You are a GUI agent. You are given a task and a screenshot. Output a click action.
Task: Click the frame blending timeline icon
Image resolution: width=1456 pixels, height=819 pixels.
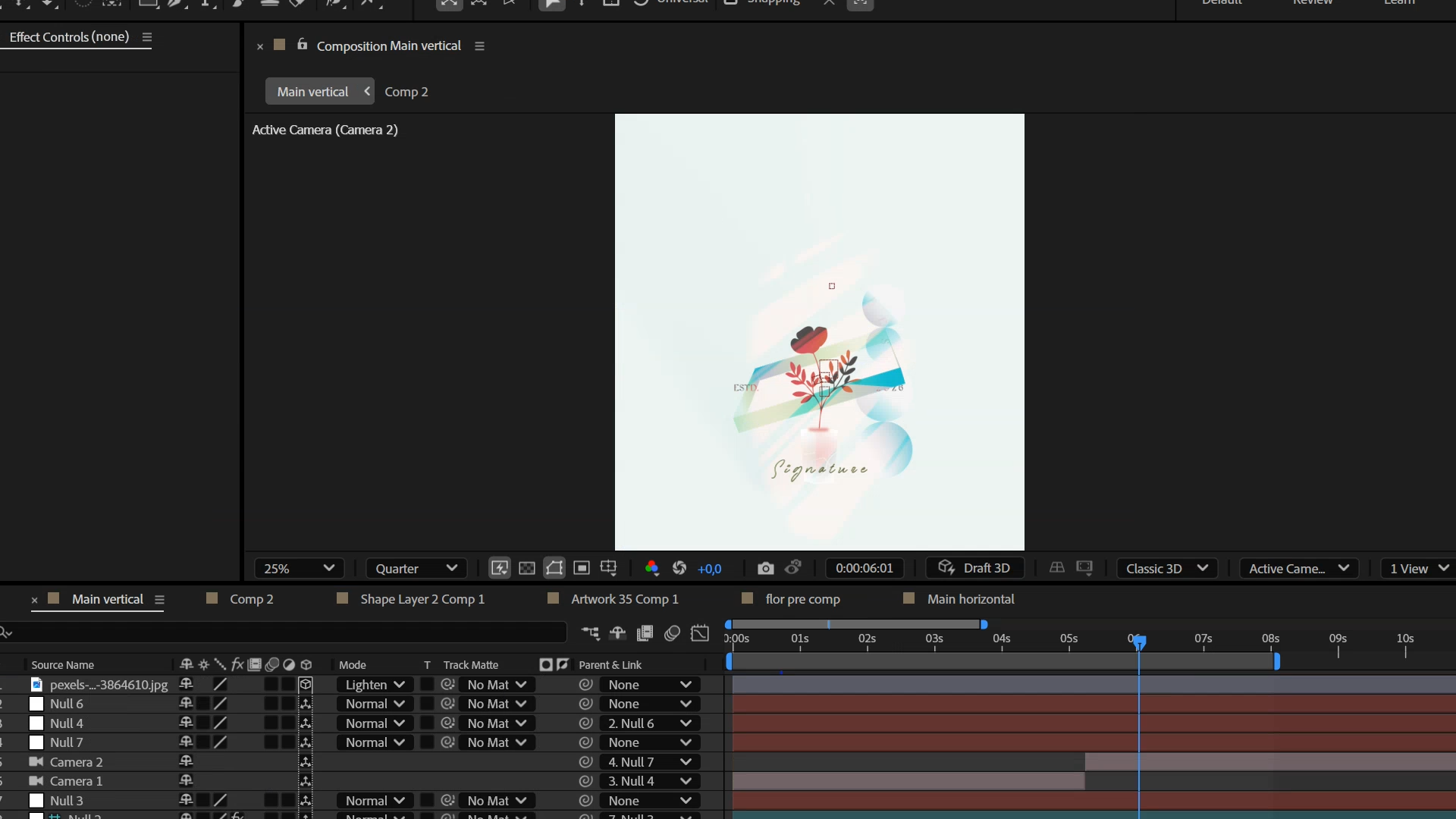pos(645,633)
